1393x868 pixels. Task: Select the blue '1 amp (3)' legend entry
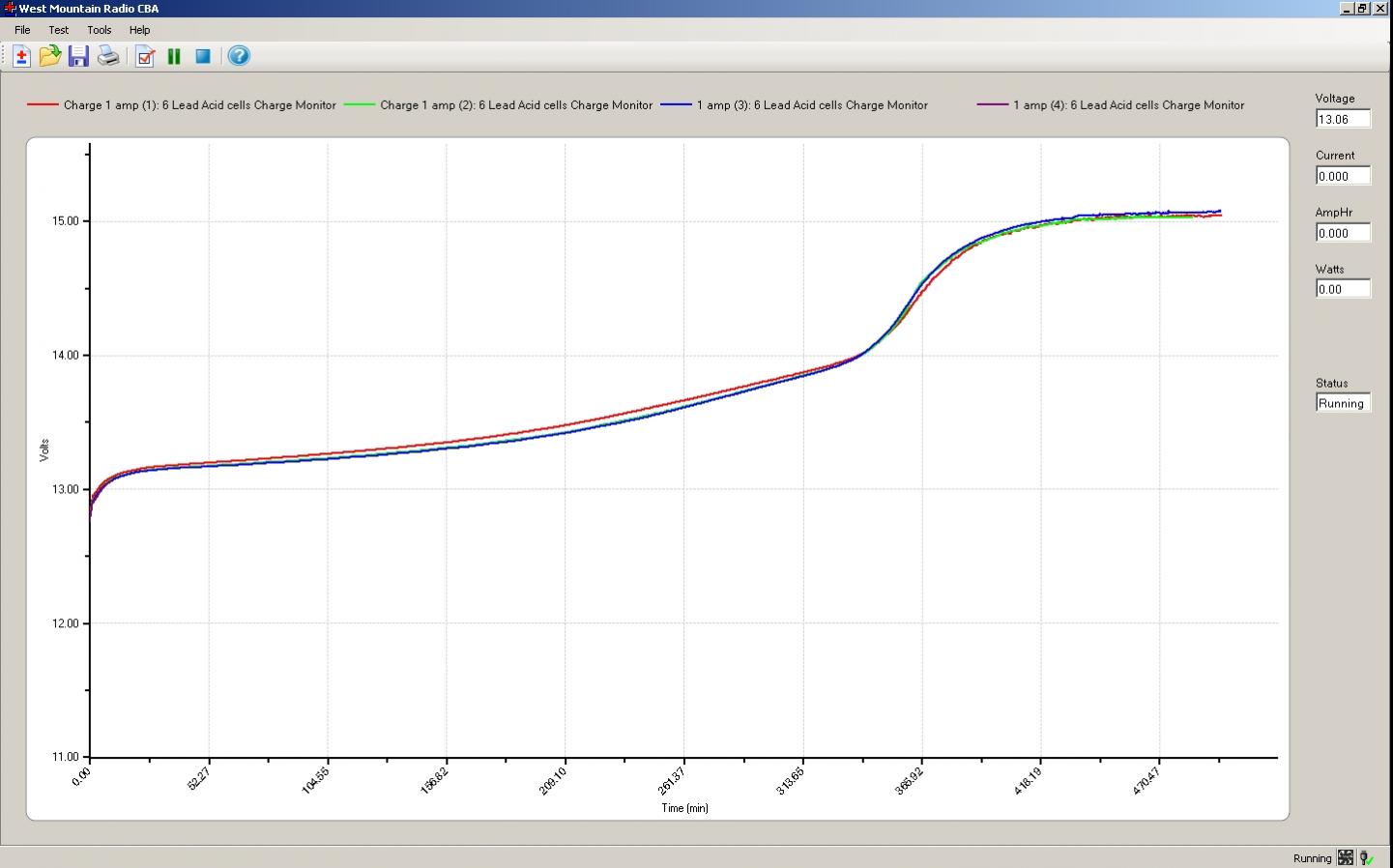pyautogui.click(x=795, y=105)
